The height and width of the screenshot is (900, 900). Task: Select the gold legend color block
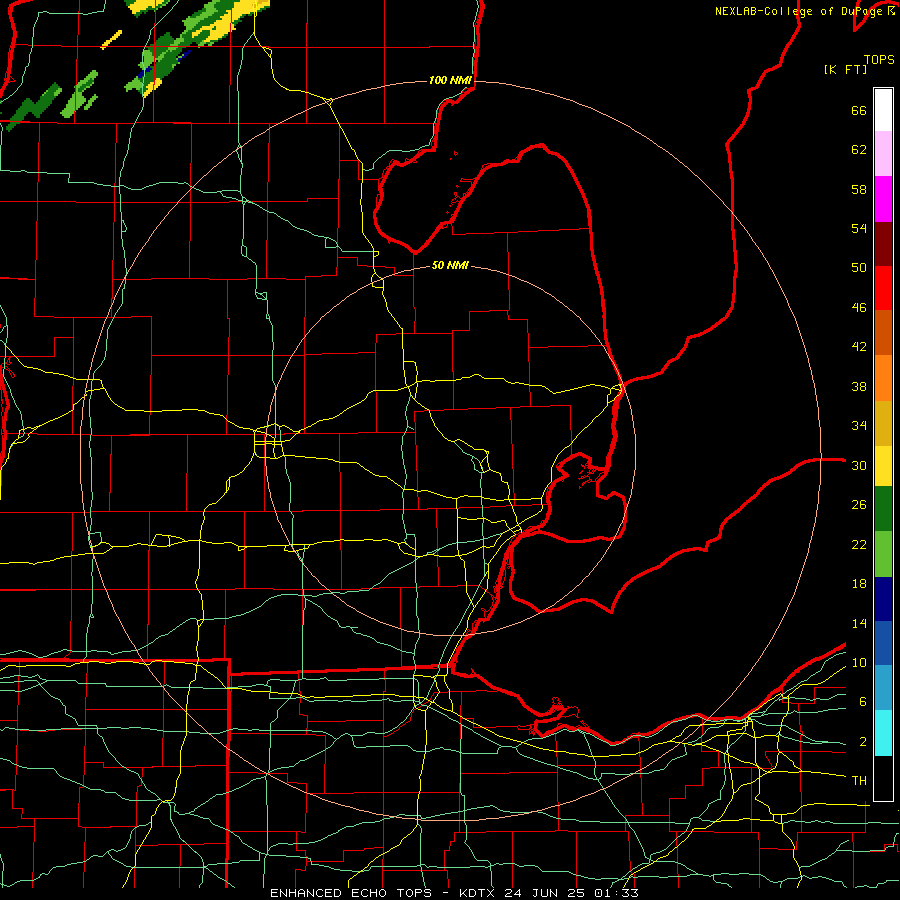point(883,423)
